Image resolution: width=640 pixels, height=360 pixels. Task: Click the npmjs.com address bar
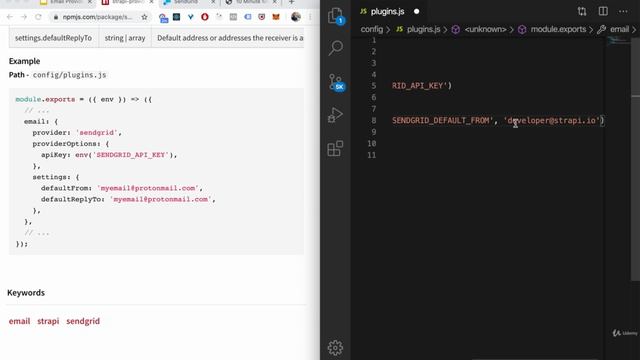[97, 17]
